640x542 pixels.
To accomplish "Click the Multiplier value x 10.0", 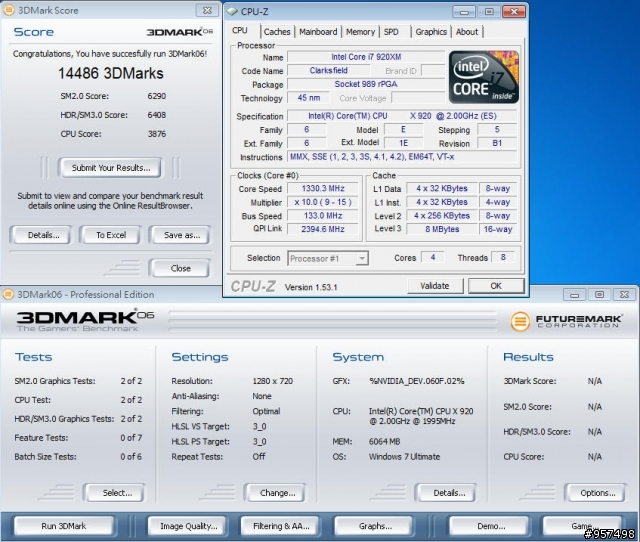I will tap(323, 202).
